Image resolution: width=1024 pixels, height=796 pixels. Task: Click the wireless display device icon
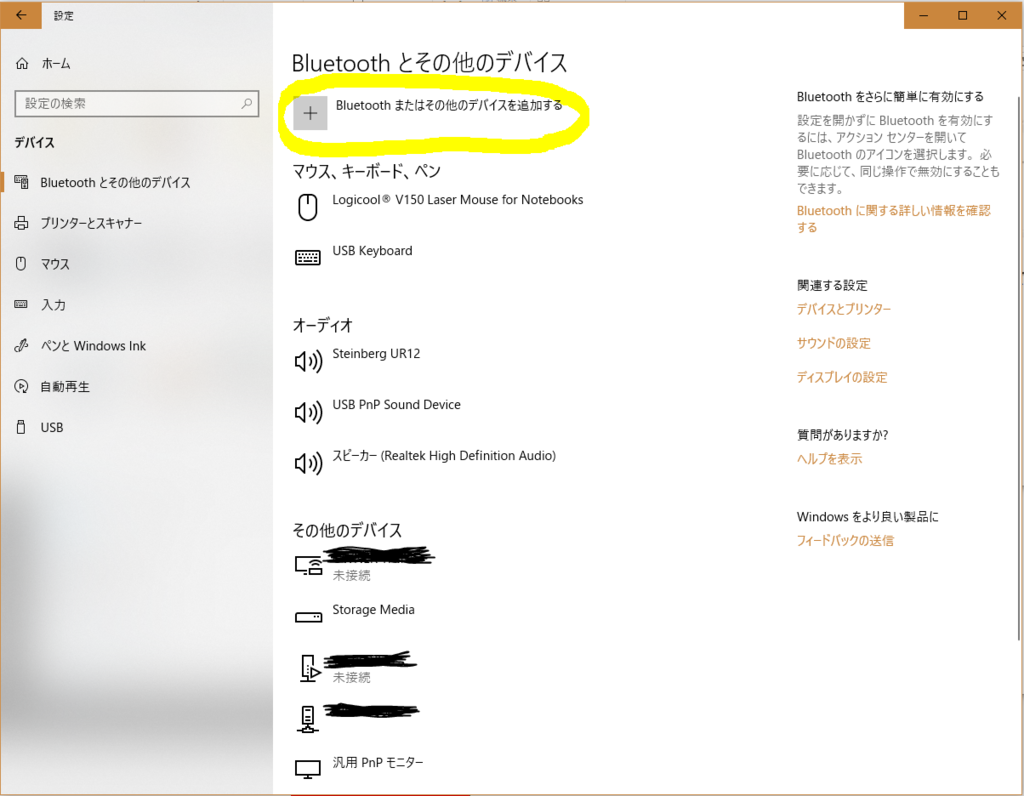pyautogui.click(x=308, y=565)
